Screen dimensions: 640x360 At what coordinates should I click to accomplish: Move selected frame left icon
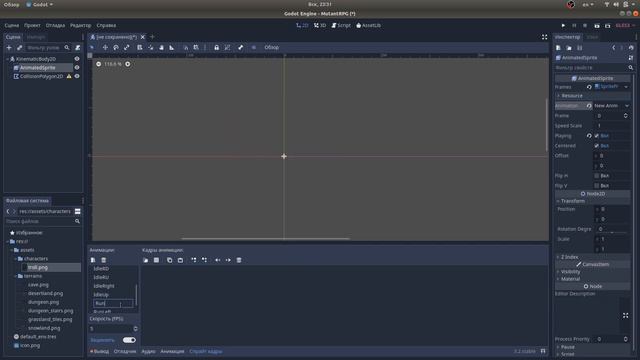(218, 260)
